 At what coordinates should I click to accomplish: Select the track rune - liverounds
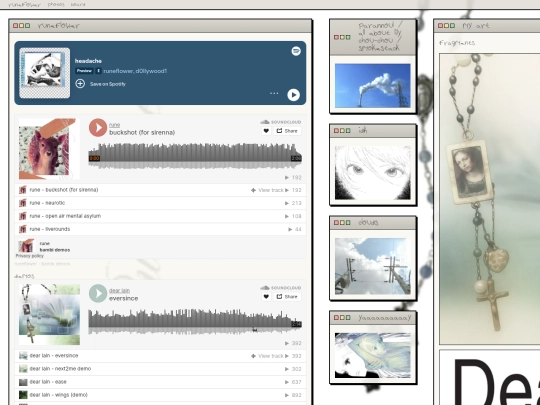coord(50,229)
